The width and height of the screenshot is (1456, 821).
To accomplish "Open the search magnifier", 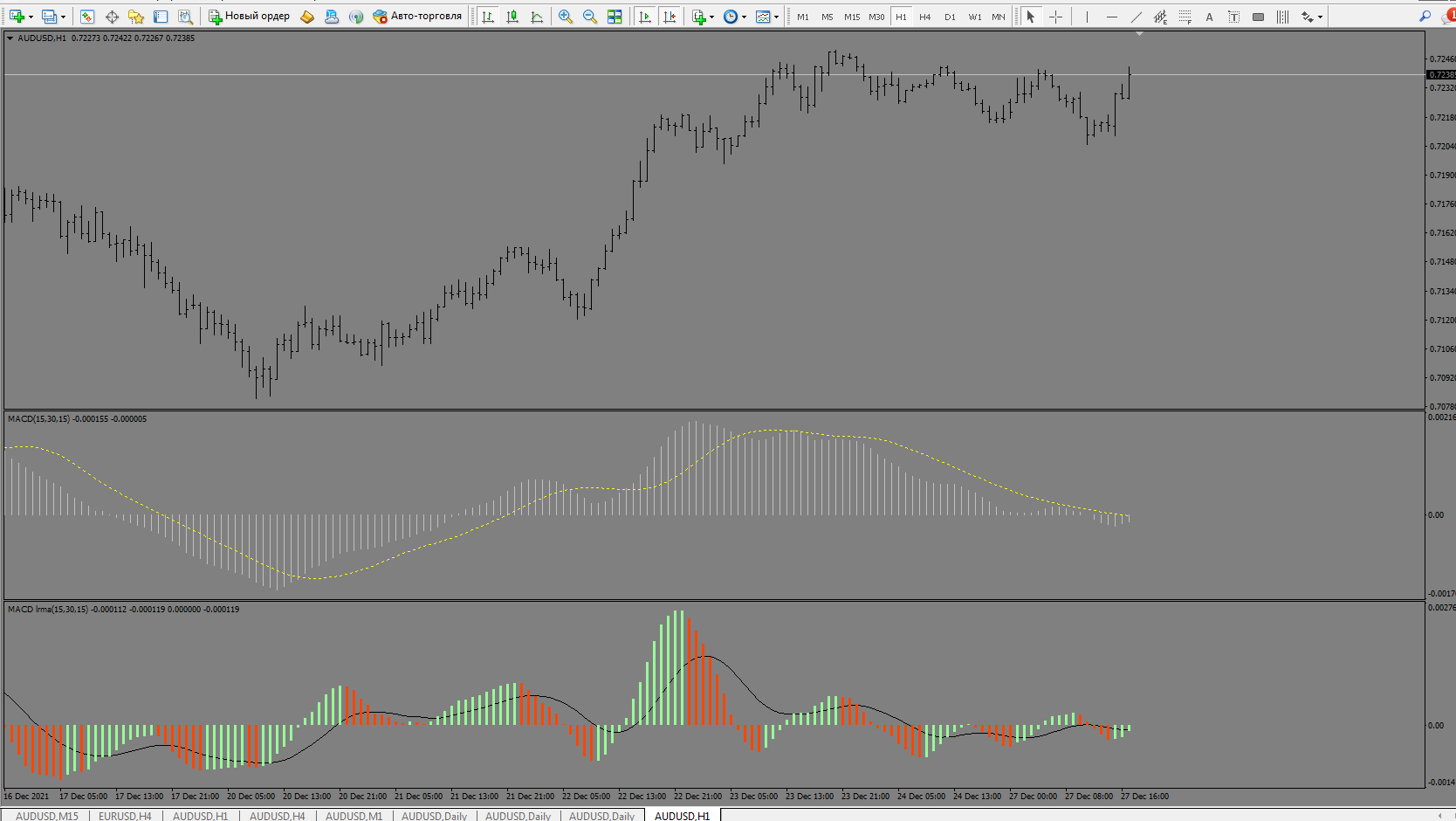I will 1425,17.
